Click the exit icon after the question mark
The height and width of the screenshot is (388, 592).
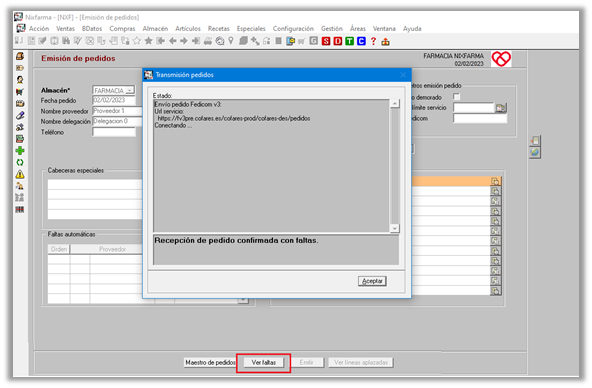pyautogui.click(x=385, y=42)
